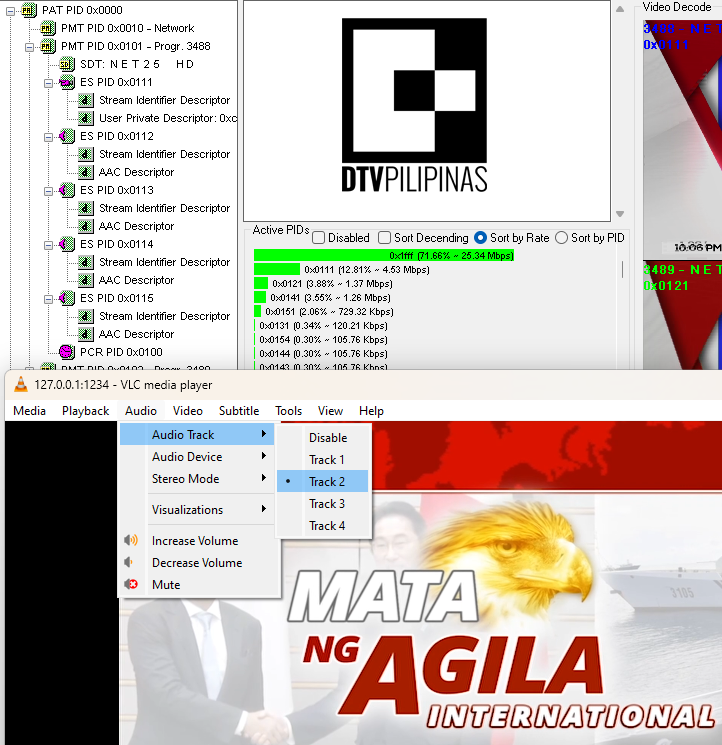Collapse the ES PID 0x0114 node
Image resolution: width=722 pixels, height=745 pixels.
(48, 245)
